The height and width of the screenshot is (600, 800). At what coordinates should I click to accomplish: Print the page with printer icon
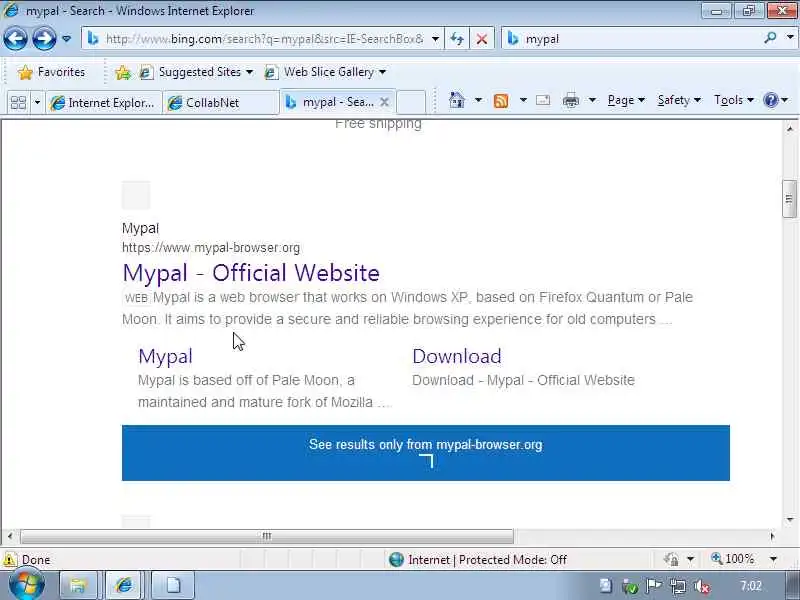tap(570, 101)
